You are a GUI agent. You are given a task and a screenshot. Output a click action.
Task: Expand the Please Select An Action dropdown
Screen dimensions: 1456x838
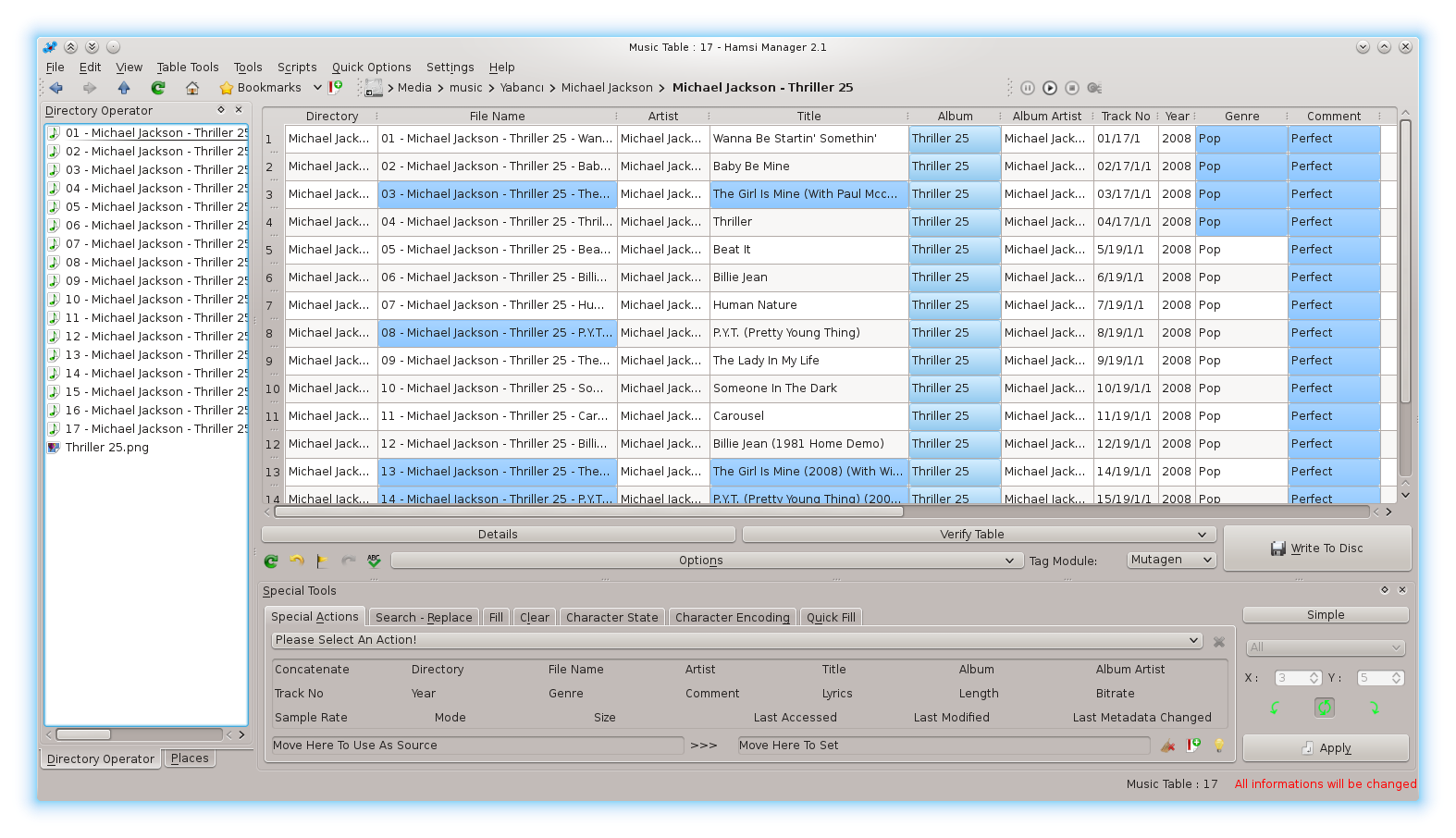coord(736,640)
